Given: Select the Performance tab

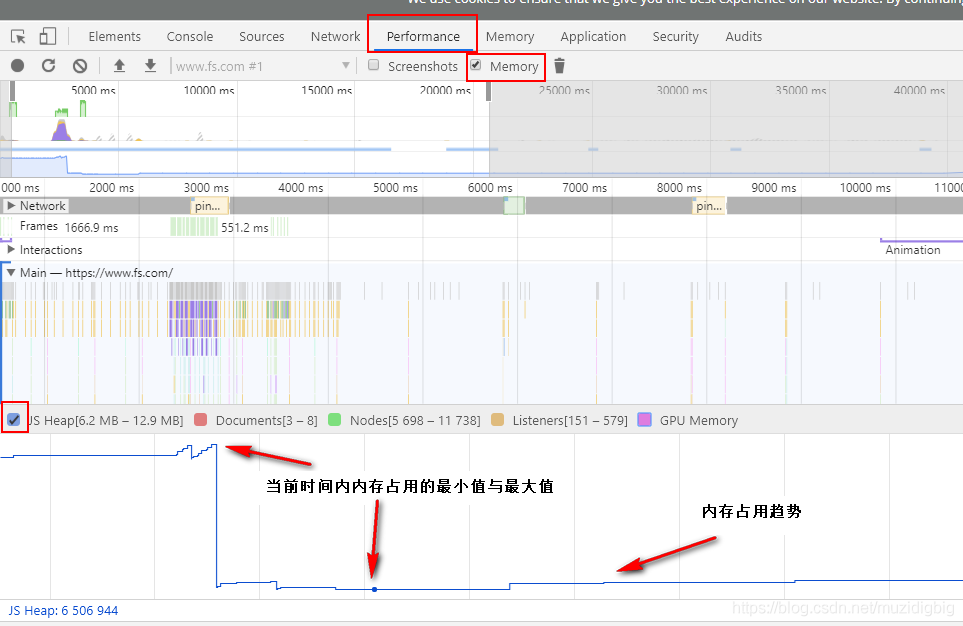Looking at the screenshot, I should click(423, 37).
